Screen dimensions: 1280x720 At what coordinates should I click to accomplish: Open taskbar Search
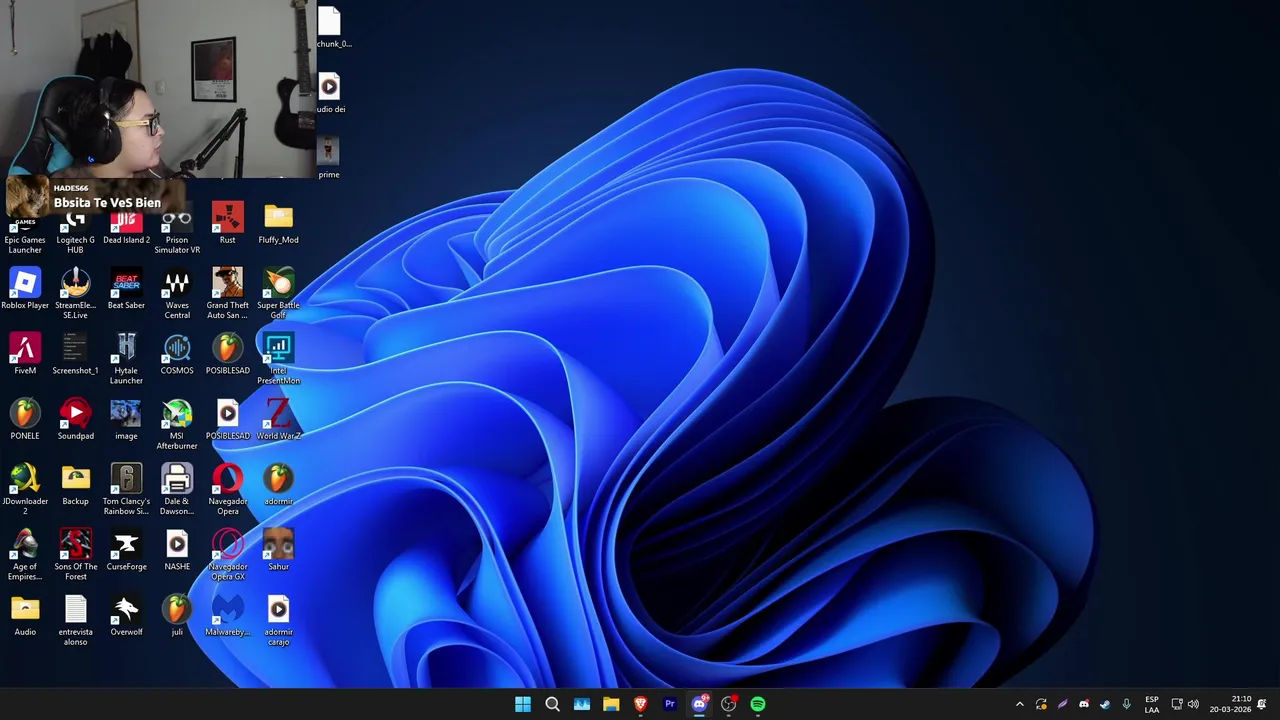[x=552, y=704]
